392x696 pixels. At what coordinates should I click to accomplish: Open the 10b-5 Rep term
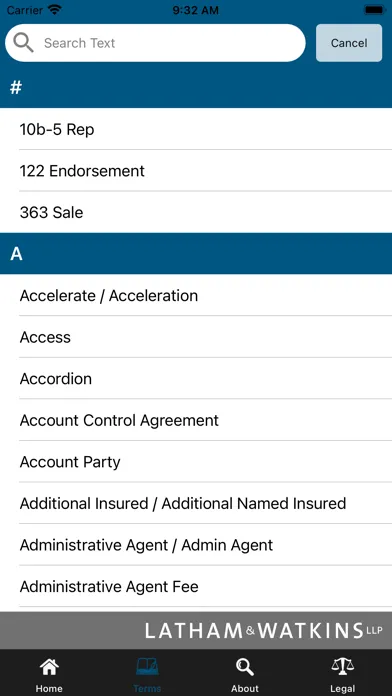(x=196, y=129)
